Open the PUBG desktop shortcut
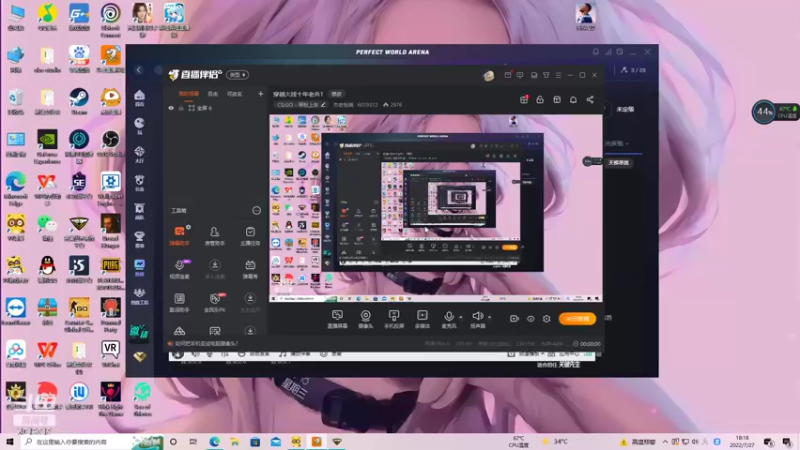800x450 pixels. 110,273
